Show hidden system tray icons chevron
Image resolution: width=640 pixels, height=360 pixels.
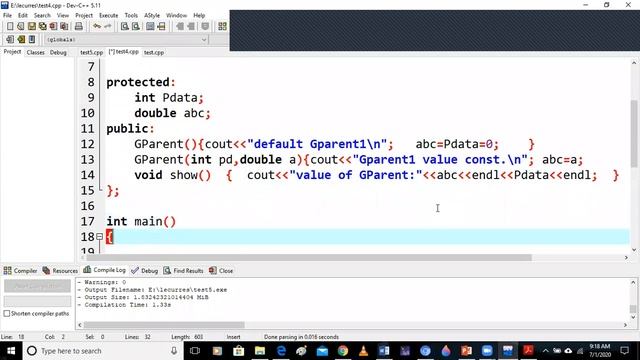545,351
